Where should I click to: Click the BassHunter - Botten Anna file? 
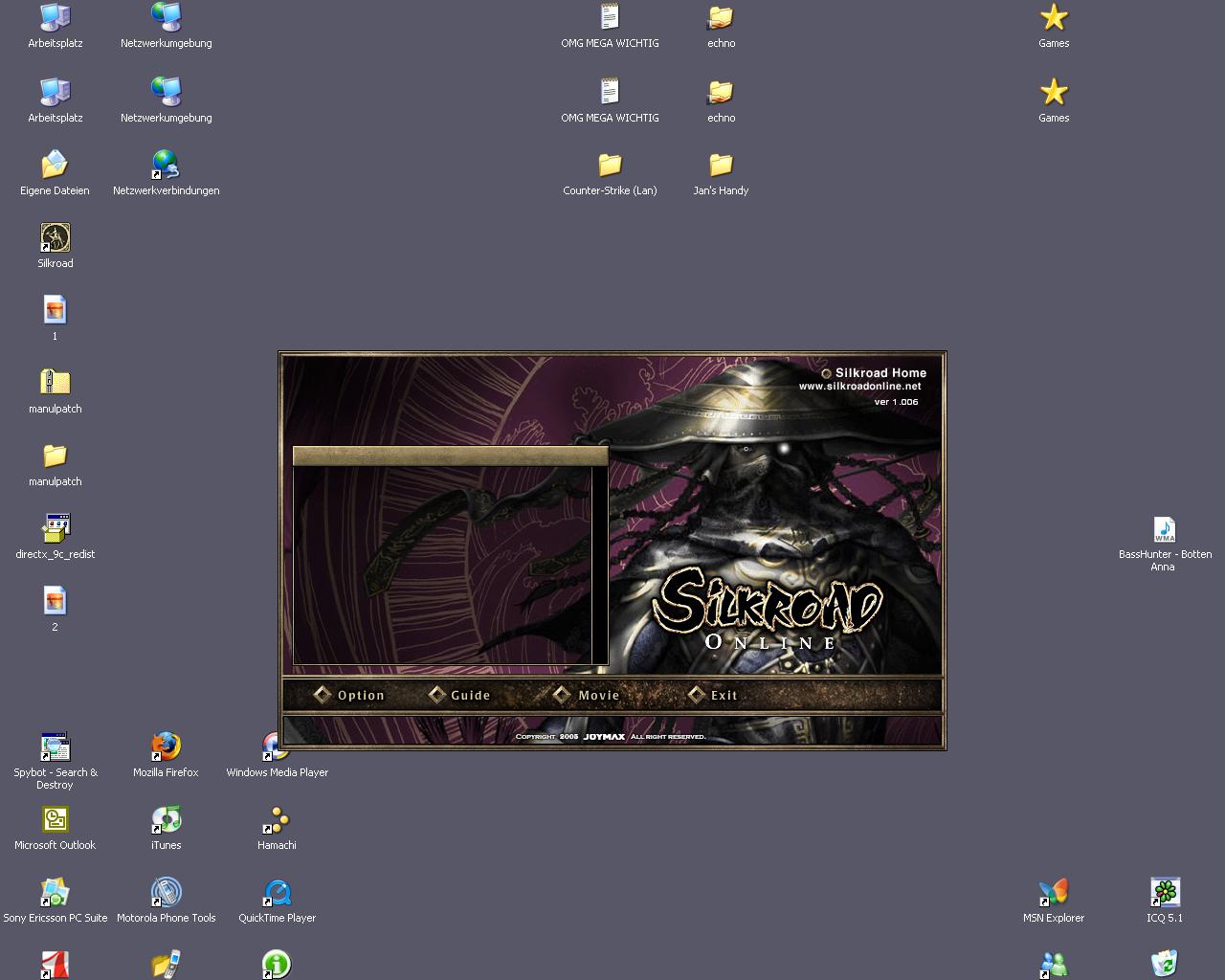(1165, 530)
